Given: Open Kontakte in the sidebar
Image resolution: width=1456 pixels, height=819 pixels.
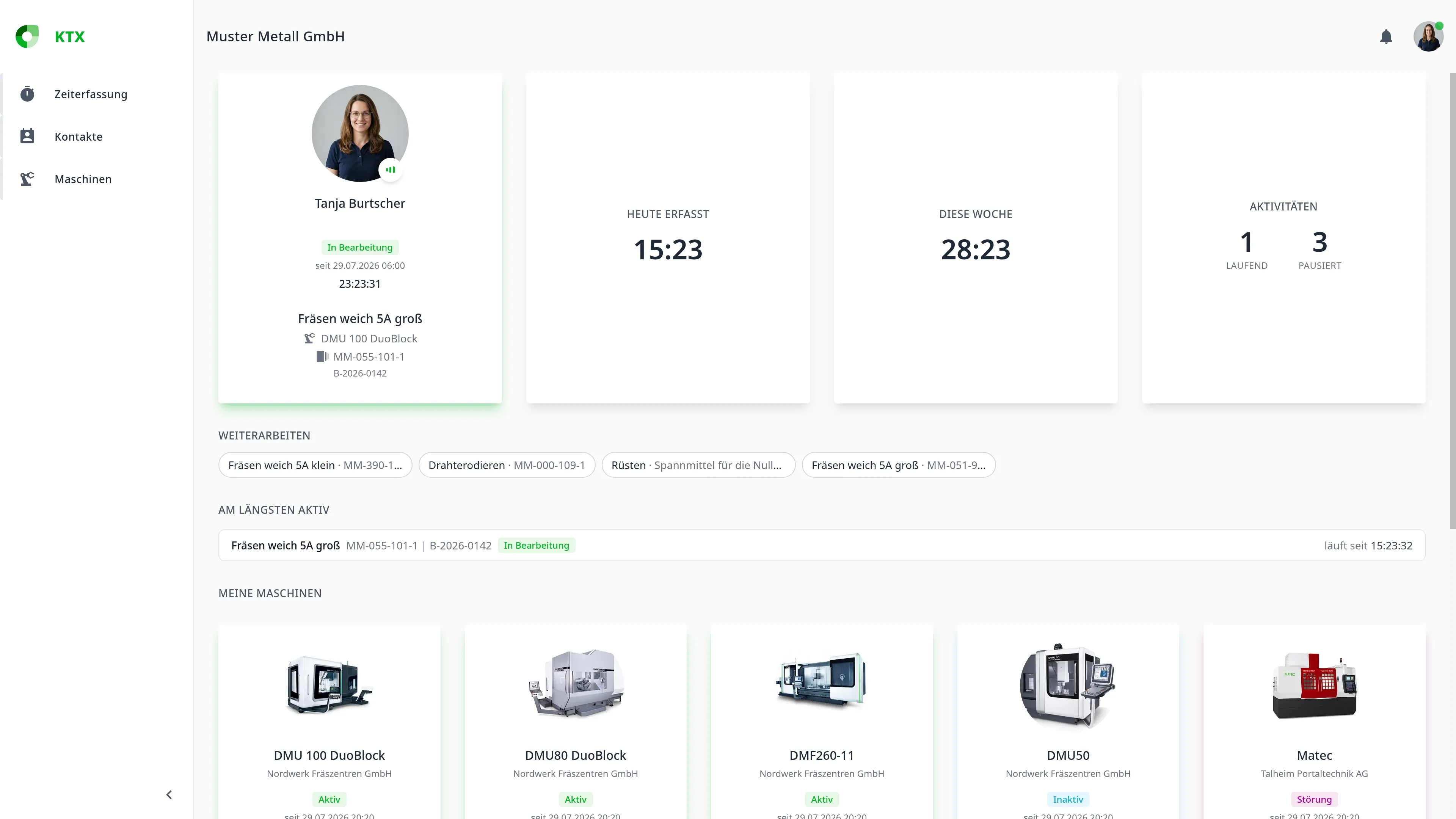Looking at the screenshot, I should 97,136.
